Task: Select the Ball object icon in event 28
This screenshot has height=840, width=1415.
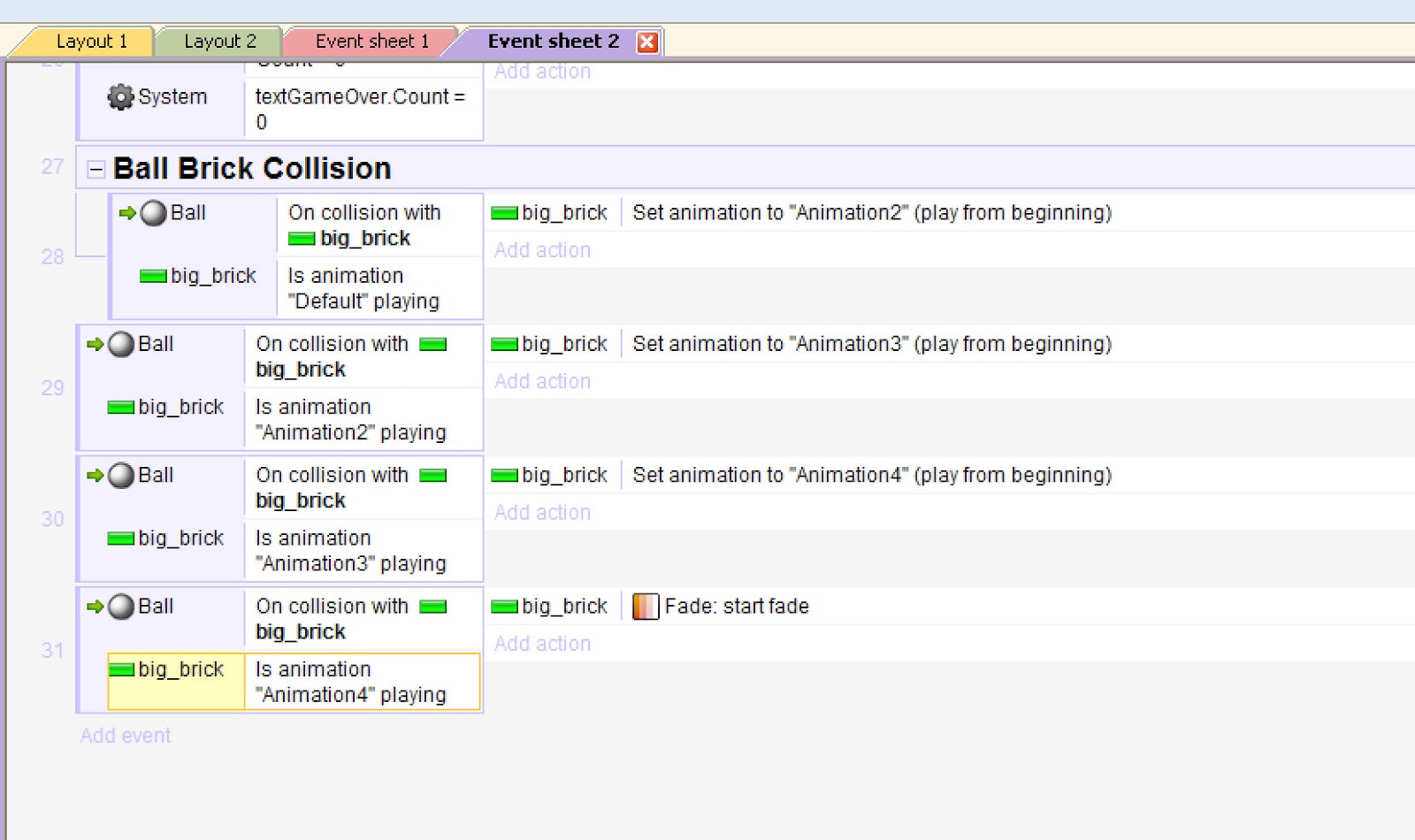Action: 154,213
